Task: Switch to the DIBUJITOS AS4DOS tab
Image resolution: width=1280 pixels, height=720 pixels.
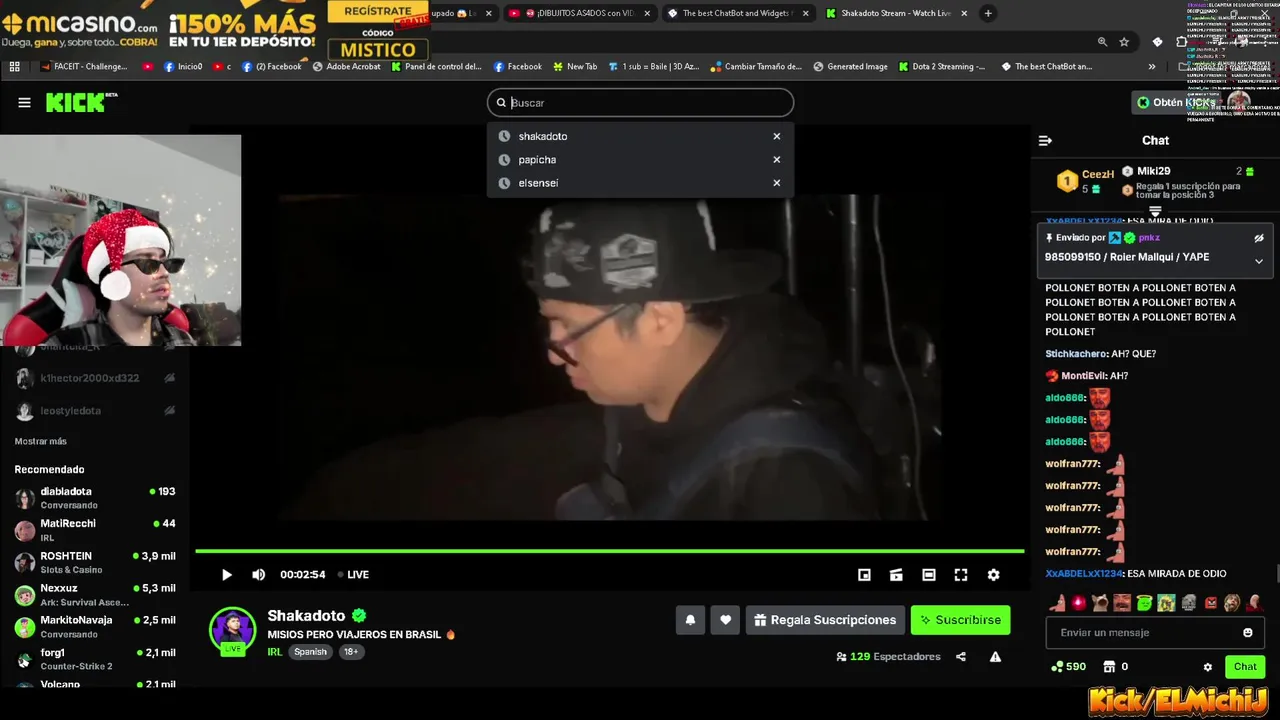Action: pyautogui.click(x=578, y=13)
